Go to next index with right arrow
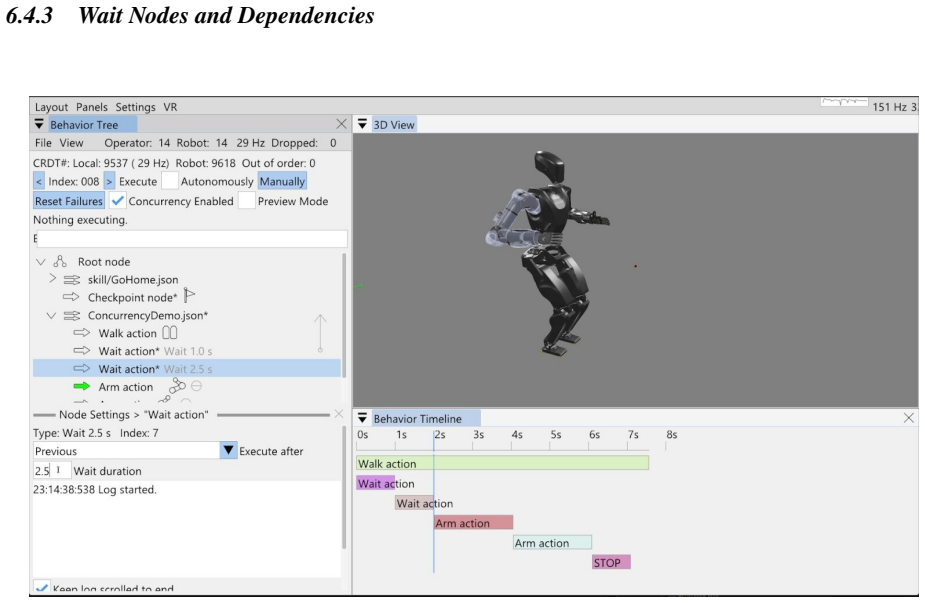The height and width of the screenshot is (603, 925). 109,181
